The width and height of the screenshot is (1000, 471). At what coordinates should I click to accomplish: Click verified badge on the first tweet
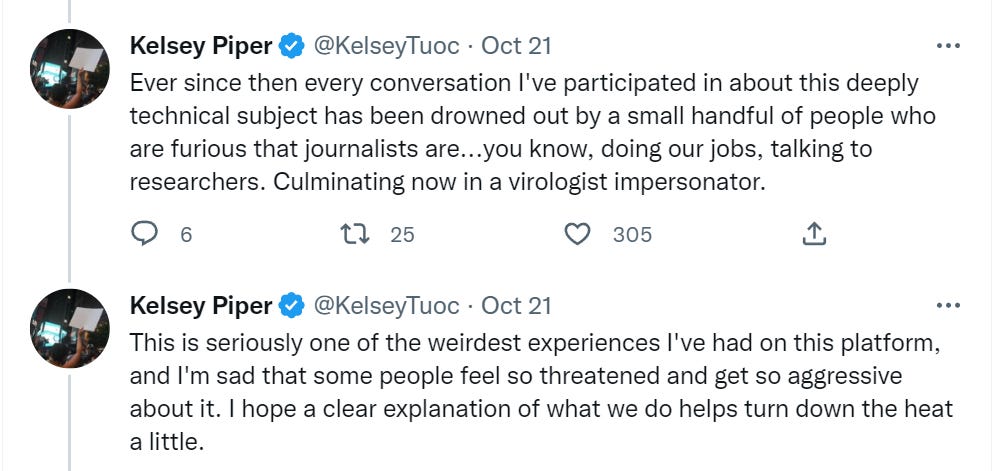tap(292, 46)
